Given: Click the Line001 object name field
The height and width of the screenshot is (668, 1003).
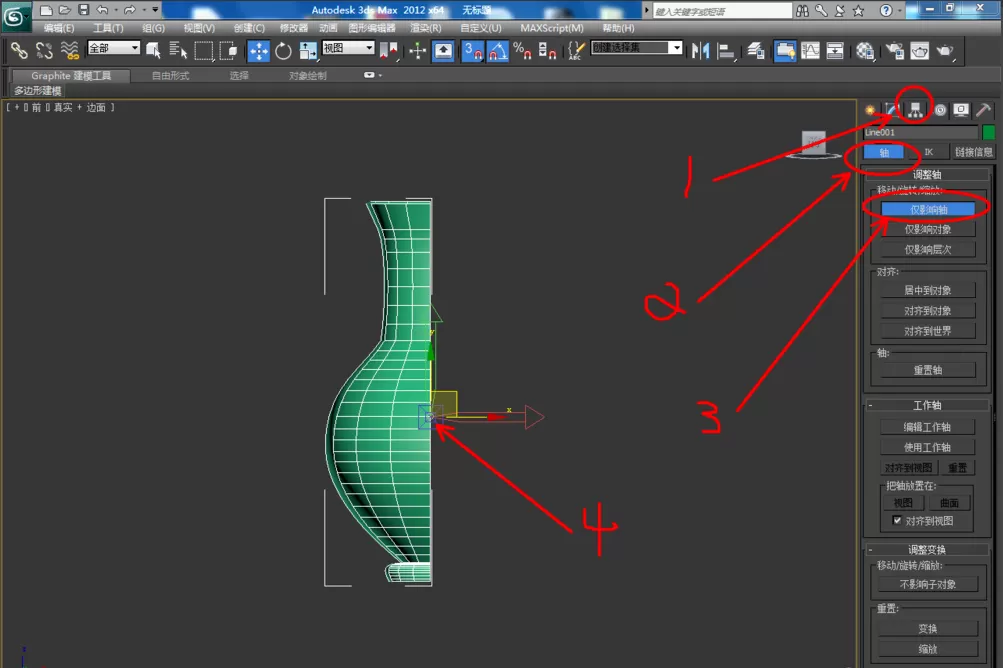Looking at the screenshot, I should coord(920,132).
